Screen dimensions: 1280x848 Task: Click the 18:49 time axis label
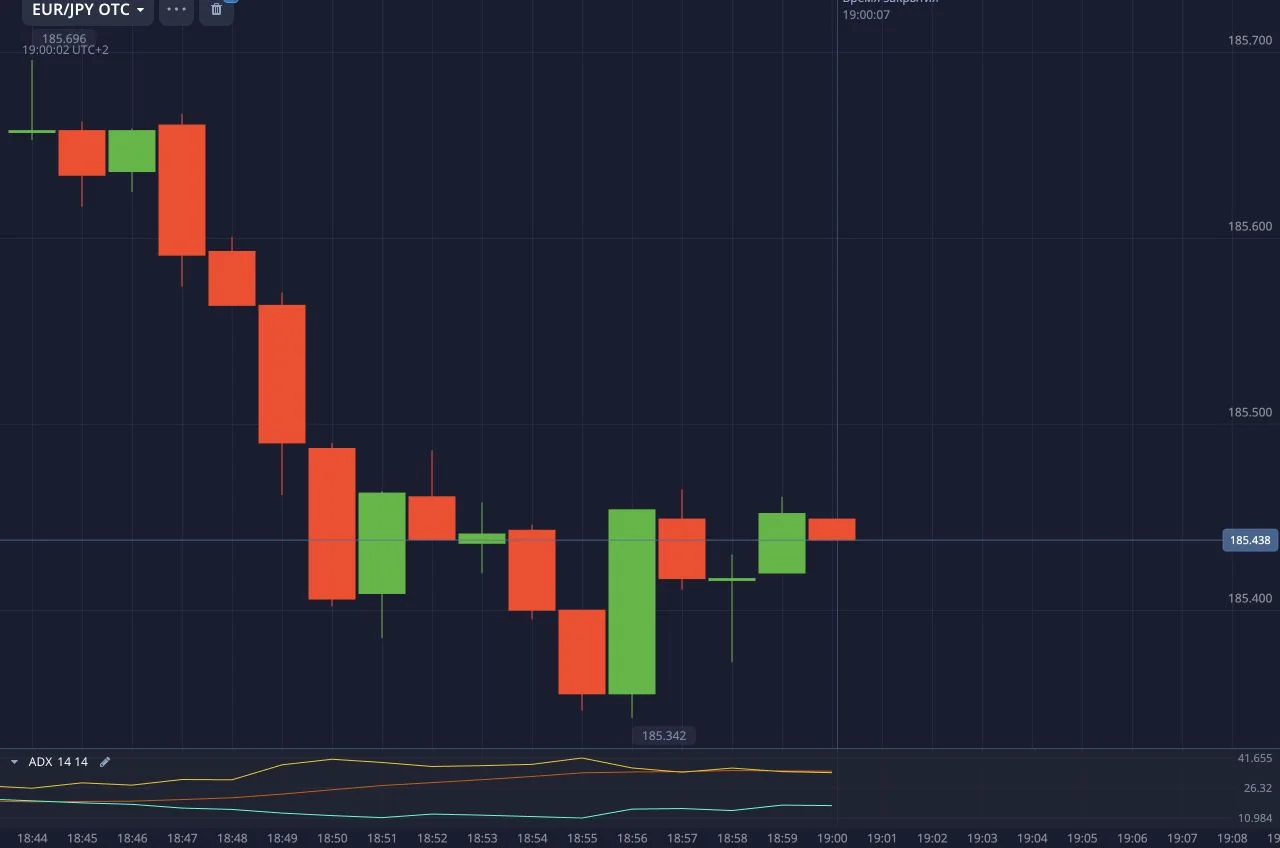[282, 838]
